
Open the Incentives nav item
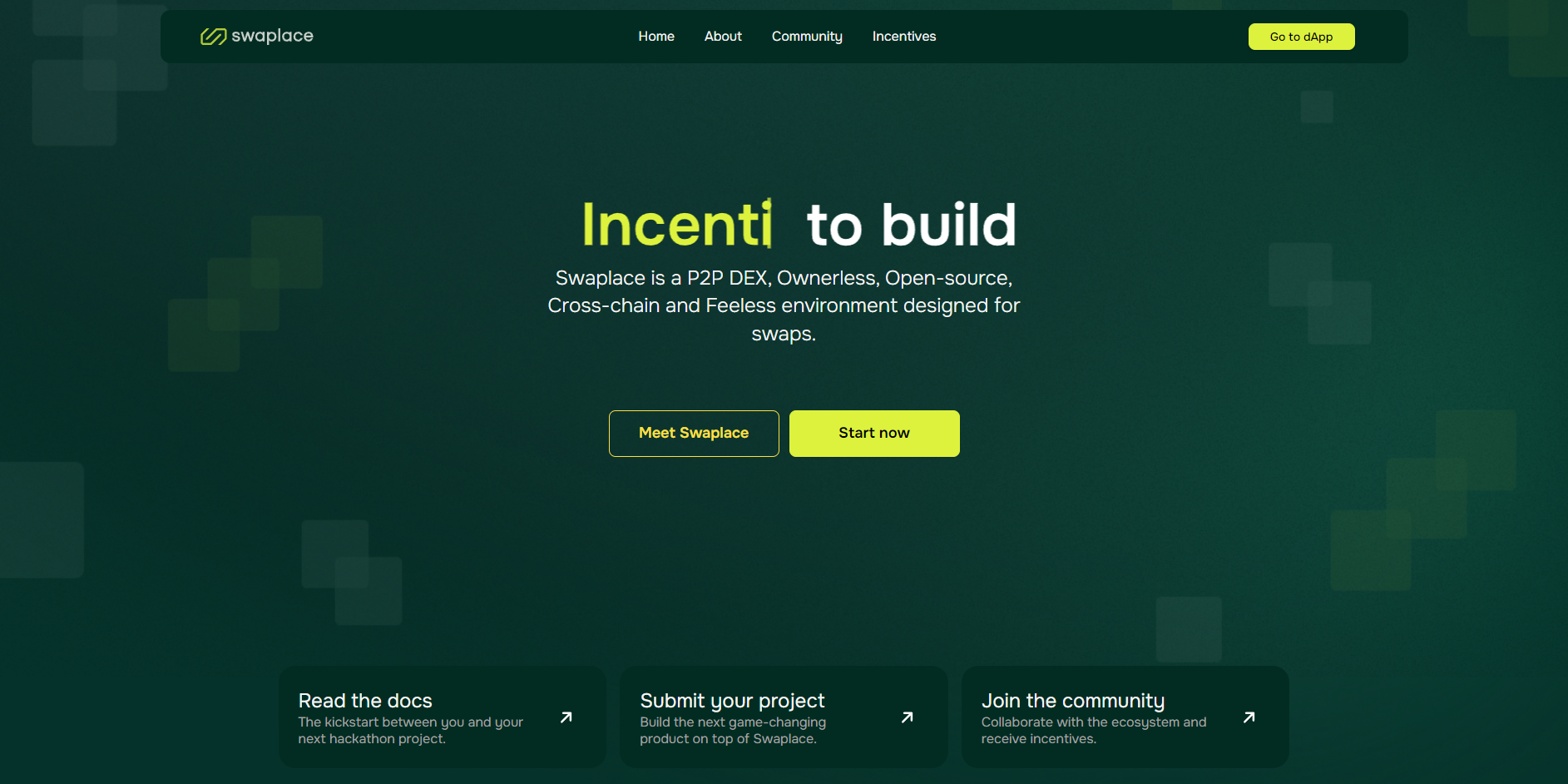tap(903, 37)
